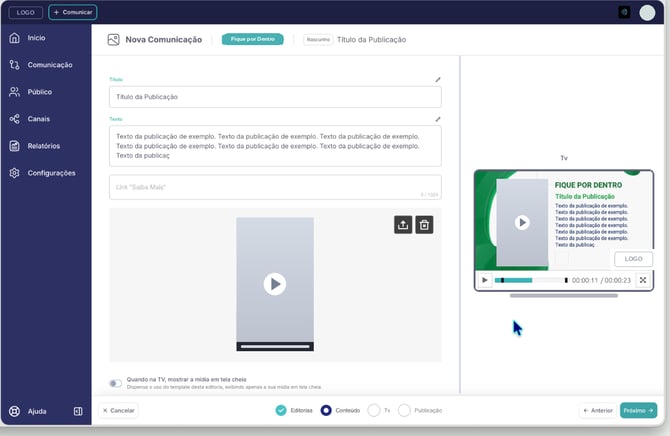This screenshot has height=436, width=670.
Task: Click the video progress bar in editor
Action: click(275, 347)
